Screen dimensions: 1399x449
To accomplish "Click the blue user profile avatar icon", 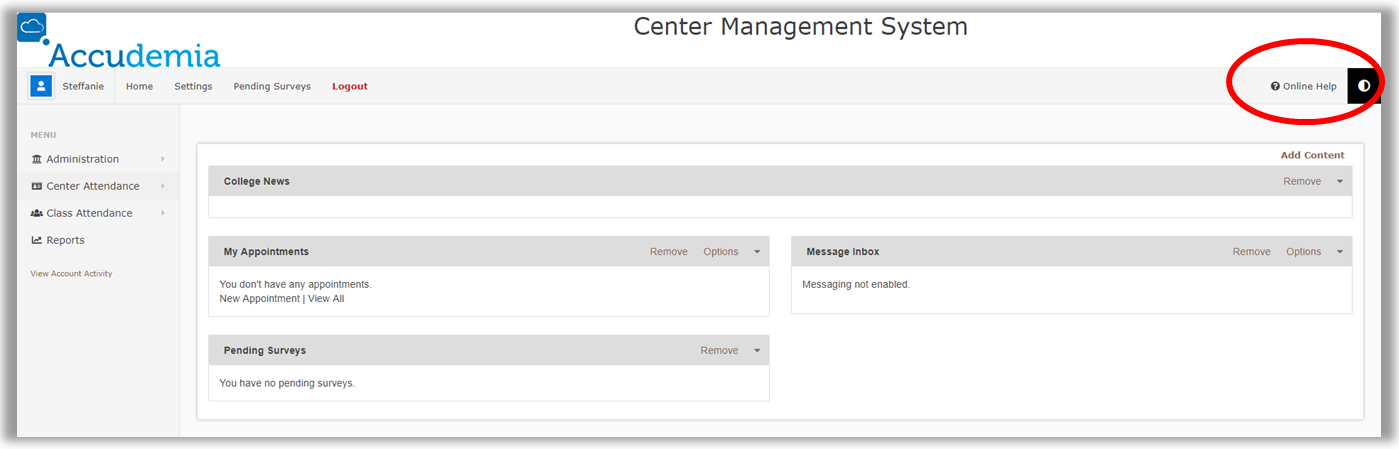I will [x=41, y=86].
